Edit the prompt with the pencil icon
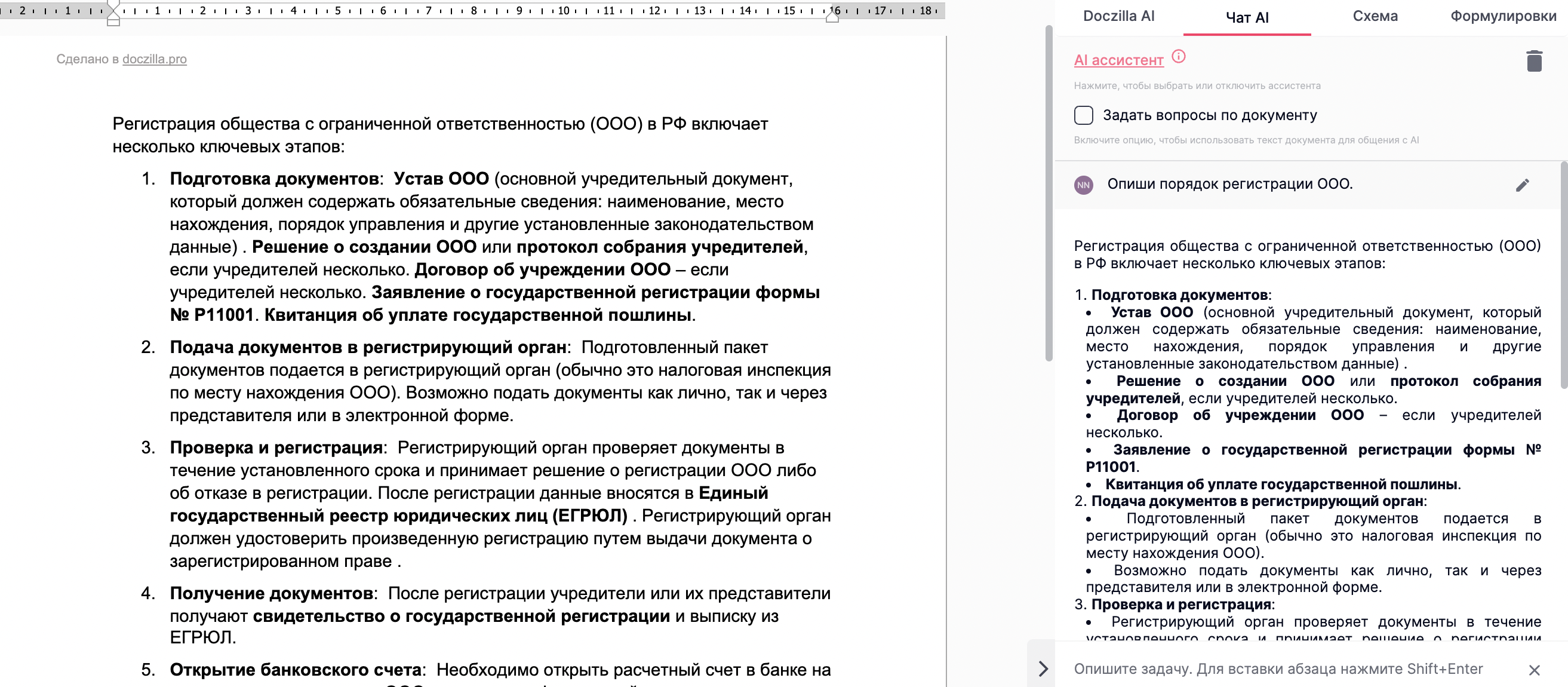 tap(1522, 185)
